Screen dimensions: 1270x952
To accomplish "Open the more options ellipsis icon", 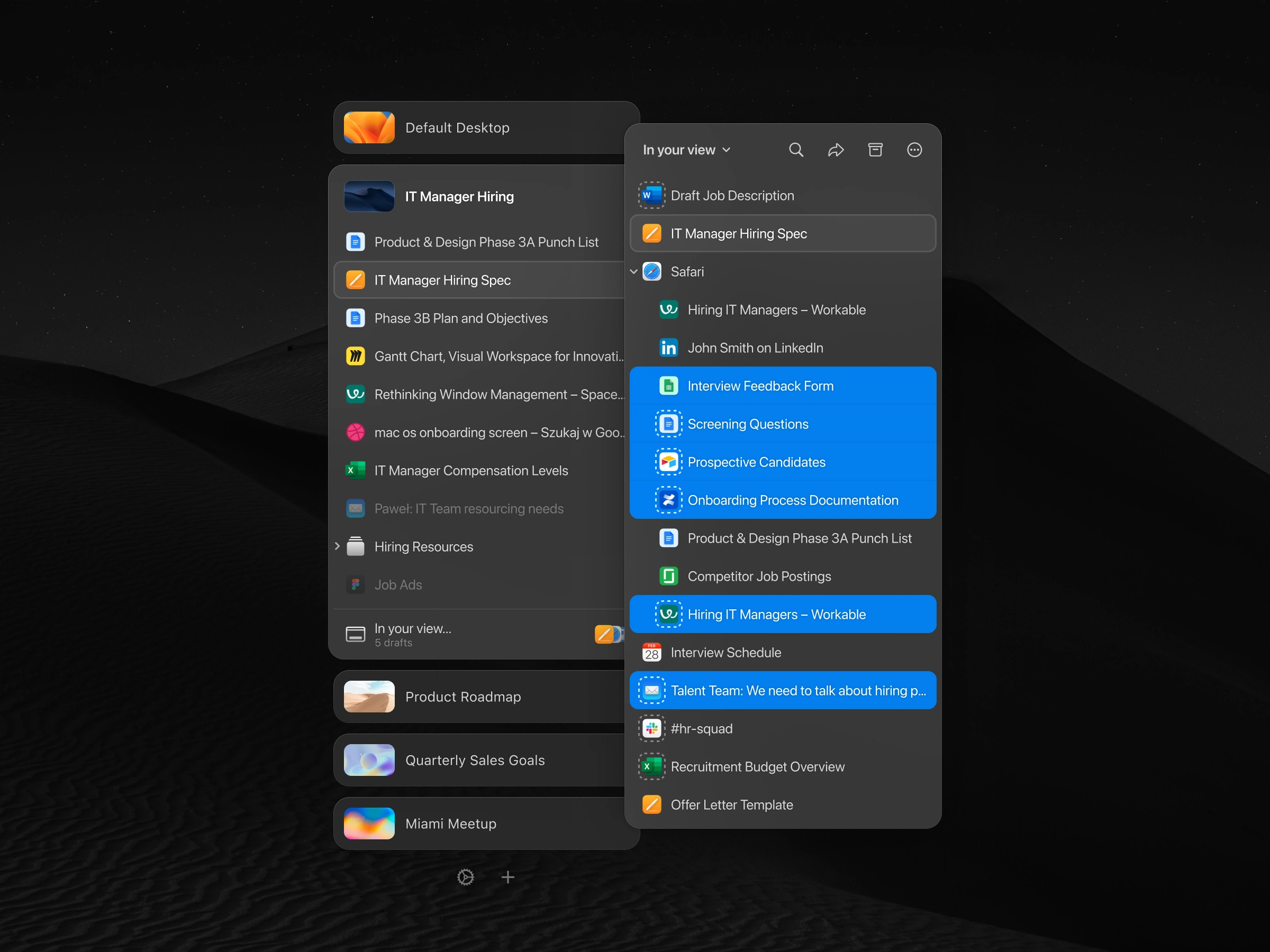I will coord(914,150).
